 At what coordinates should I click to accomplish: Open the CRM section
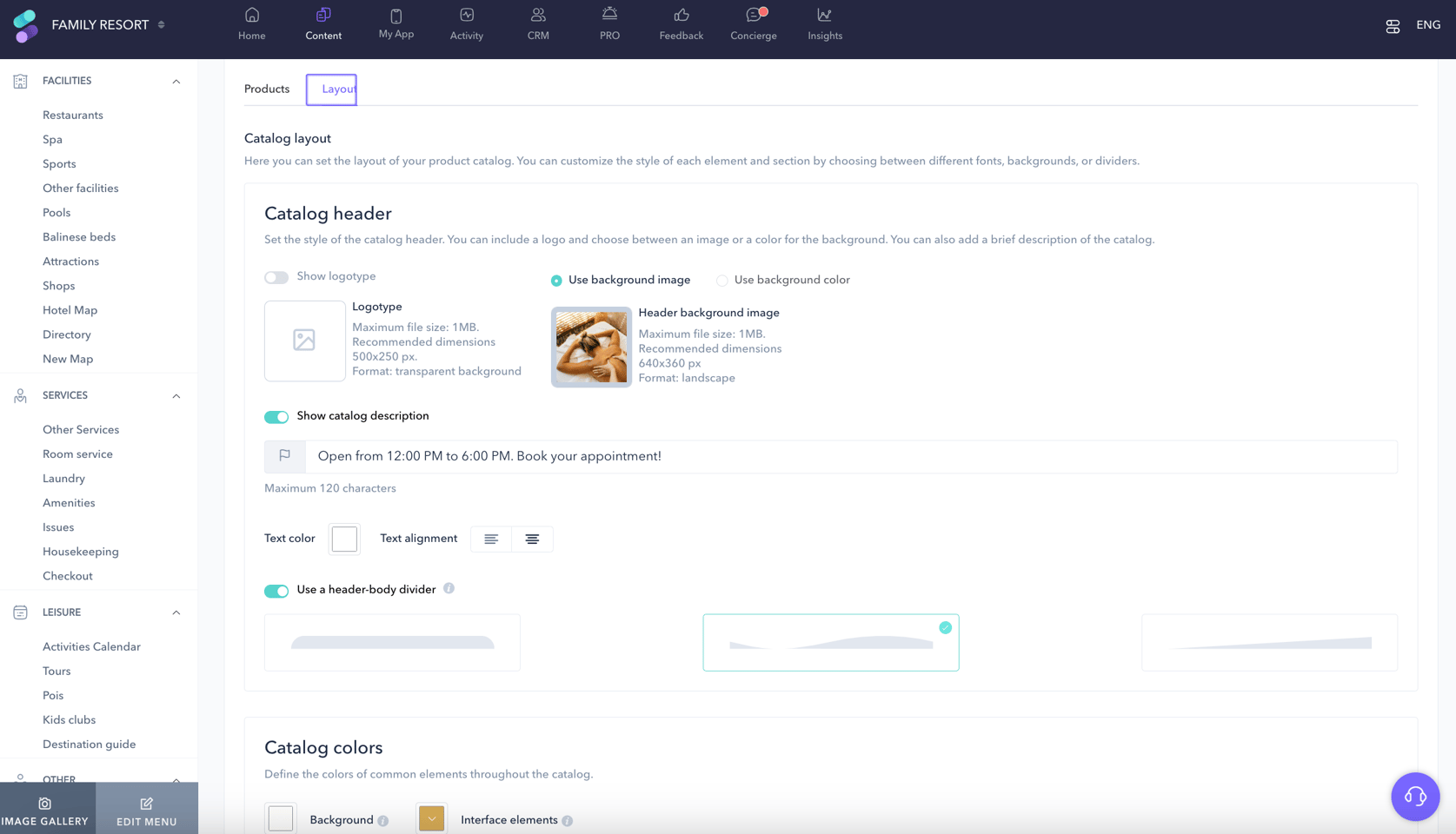(538, 24)
